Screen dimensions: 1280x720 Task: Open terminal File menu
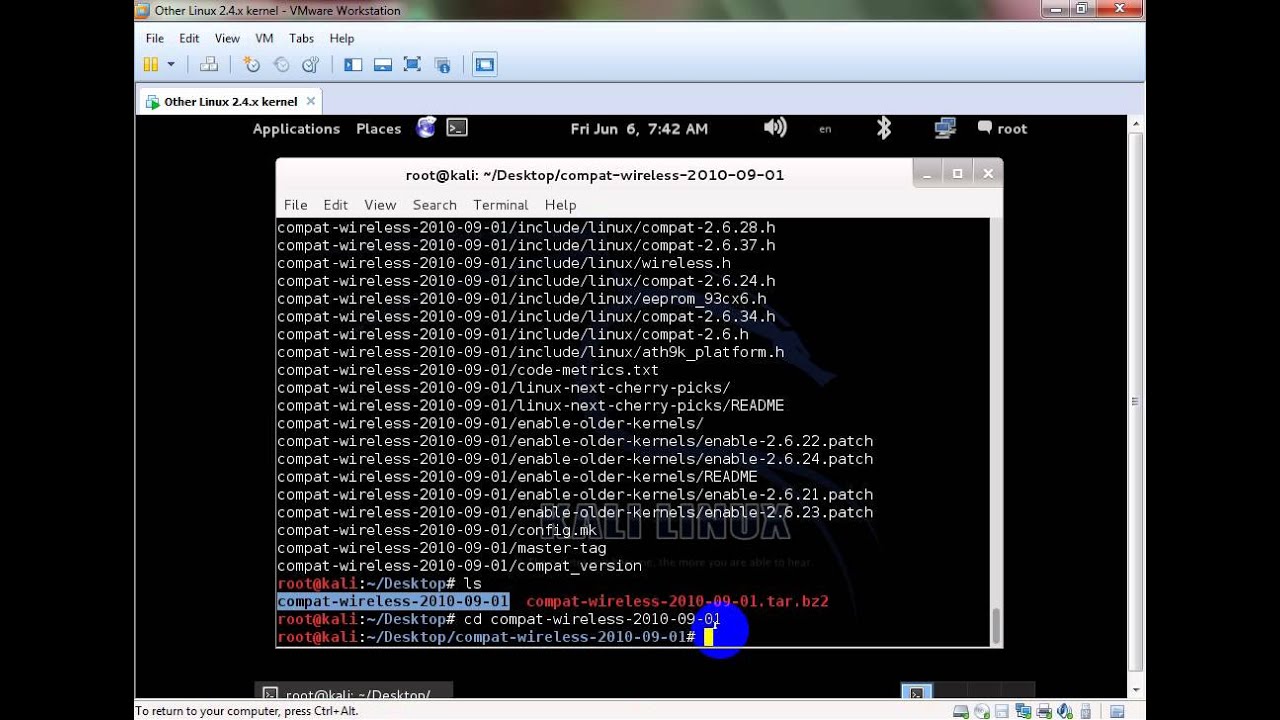click(295, 204)
